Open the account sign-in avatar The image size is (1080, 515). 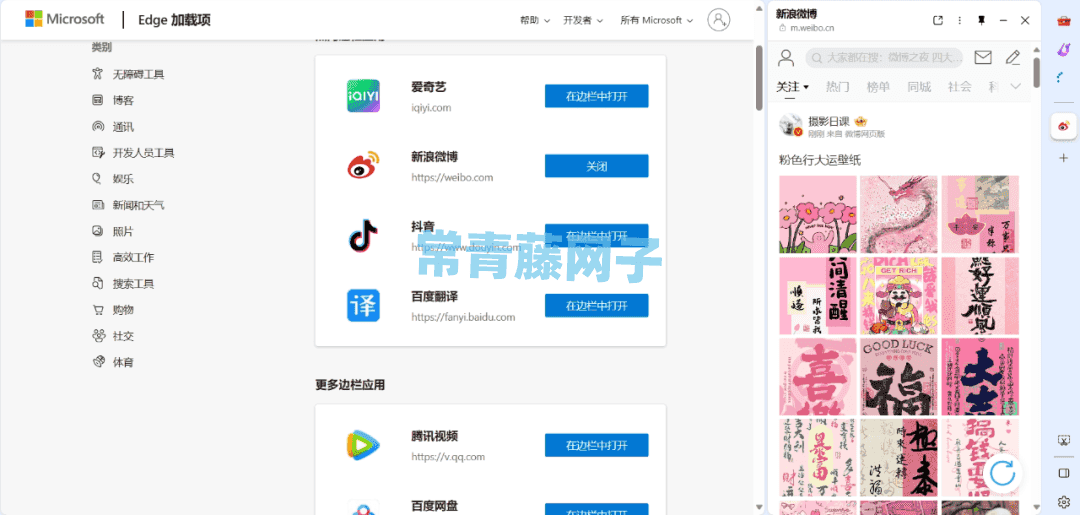(x=718, y=19)
